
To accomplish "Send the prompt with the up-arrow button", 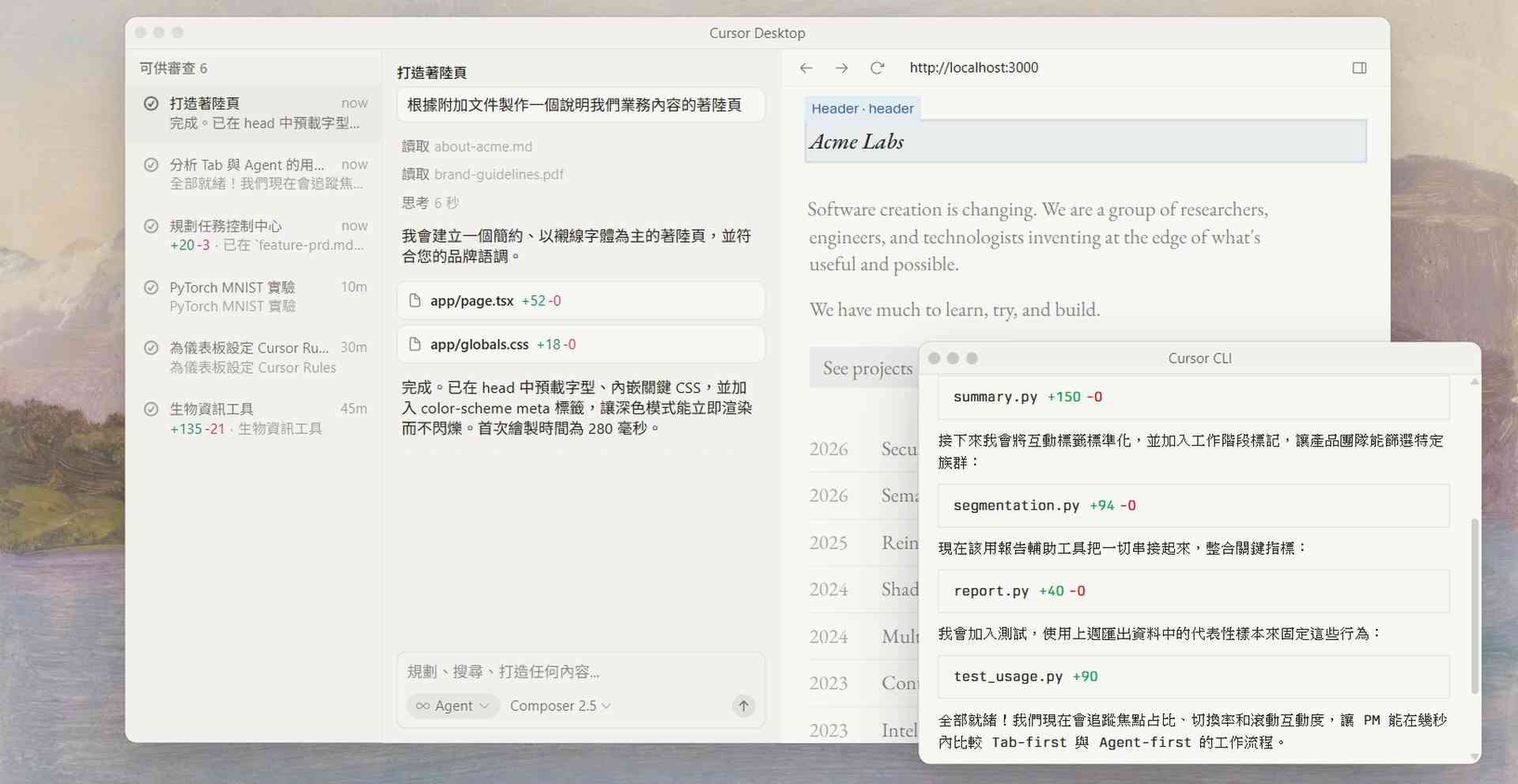I will pos(743,706).
